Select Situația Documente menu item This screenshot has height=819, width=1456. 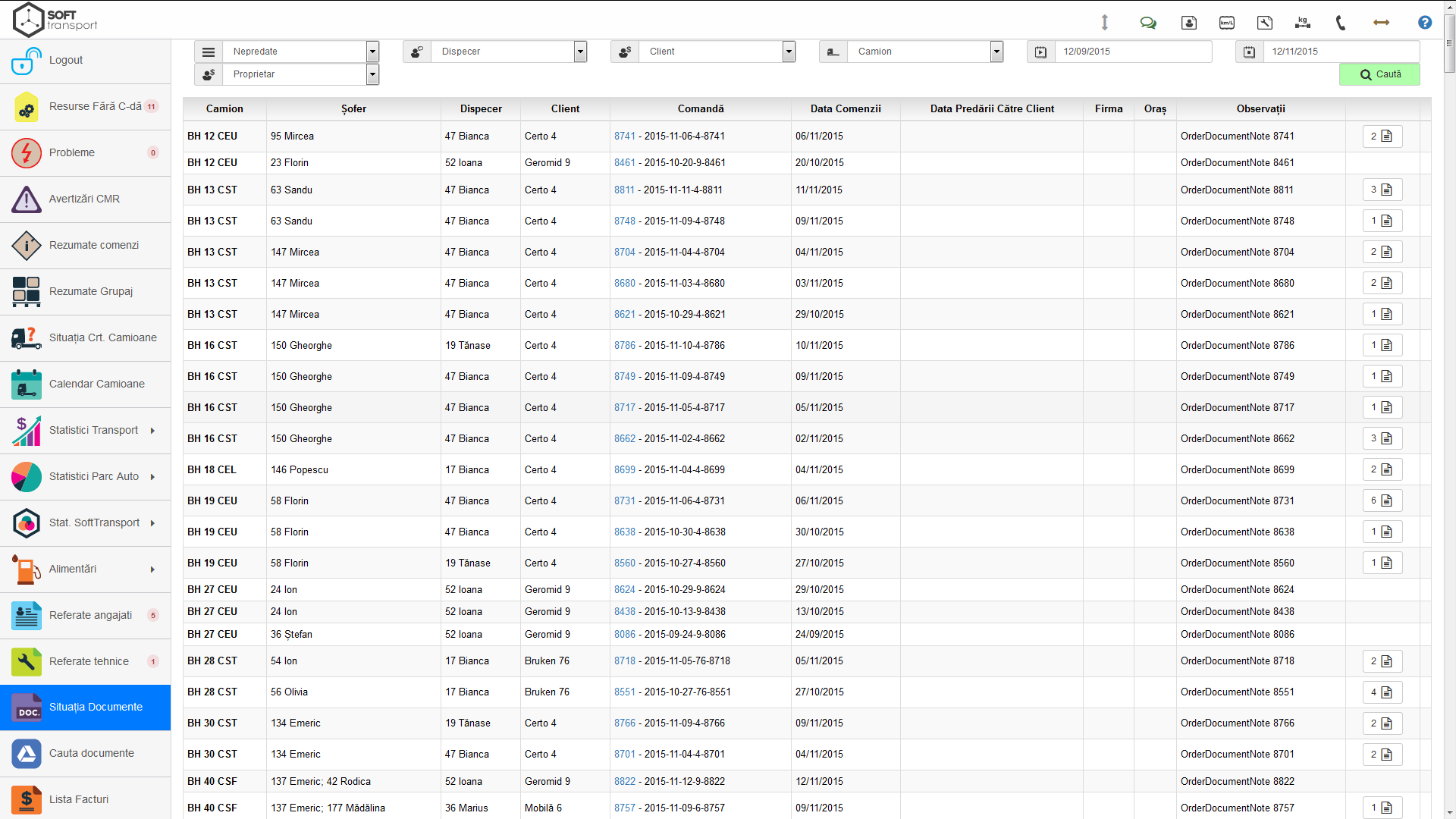tap(85, 708)
